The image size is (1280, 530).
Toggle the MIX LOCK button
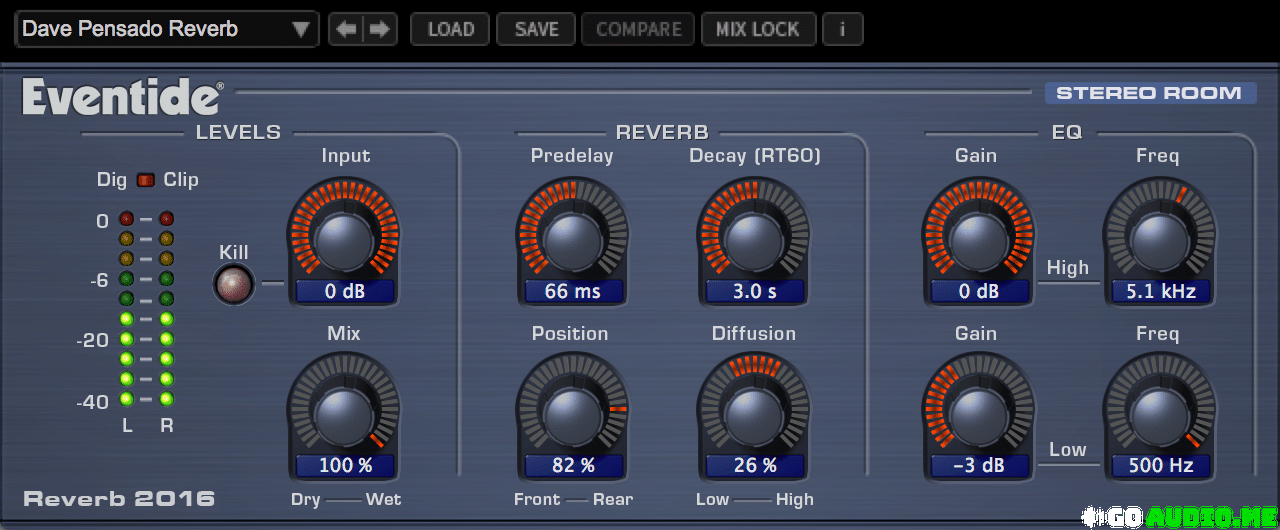coord(758,30)
